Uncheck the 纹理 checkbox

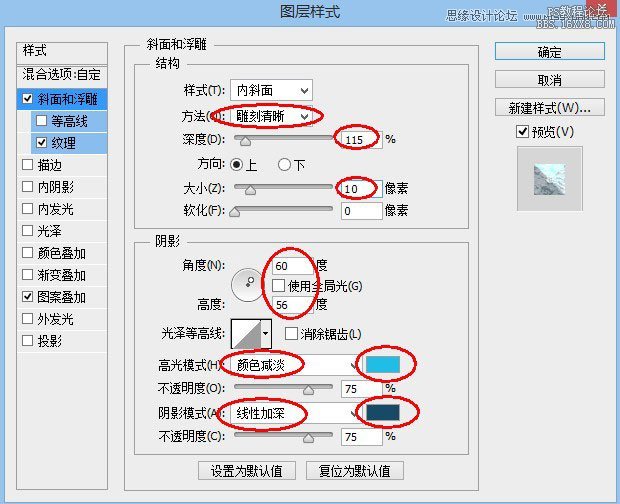42,142
